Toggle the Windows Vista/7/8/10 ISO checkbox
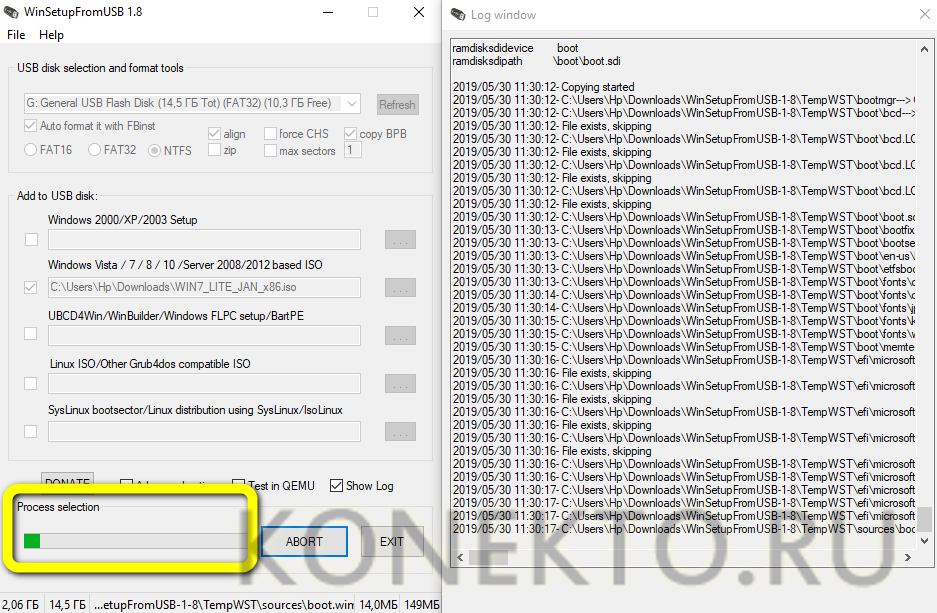The width and height of the screenshot is (937, 613). coord(30,287)
